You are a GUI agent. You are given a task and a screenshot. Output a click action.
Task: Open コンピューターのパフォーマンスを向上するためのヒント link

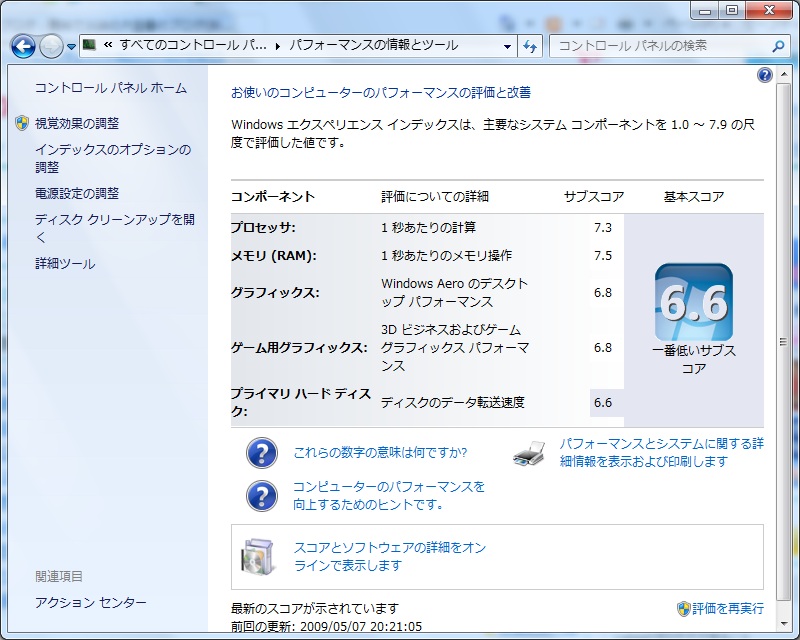point(389,496)
